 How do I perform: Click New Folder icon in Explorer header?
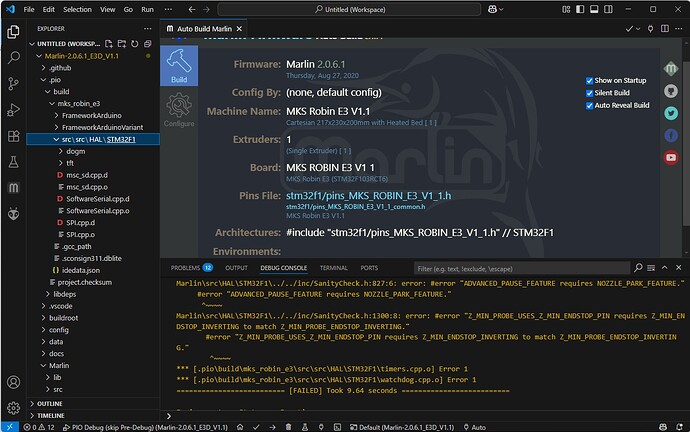122,44
